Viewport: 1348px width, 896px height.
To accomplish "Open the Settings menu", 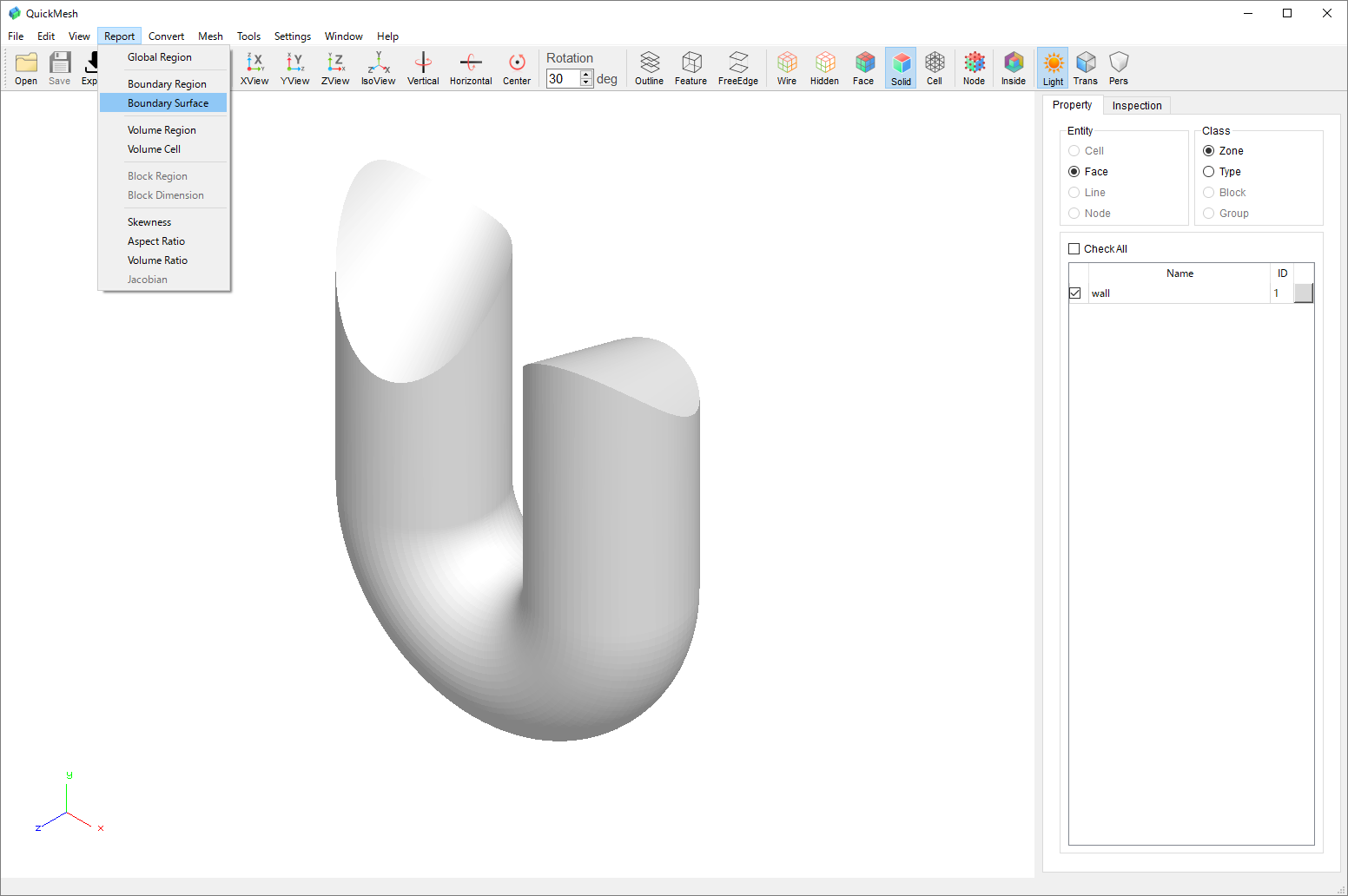I will pos(293,36).
